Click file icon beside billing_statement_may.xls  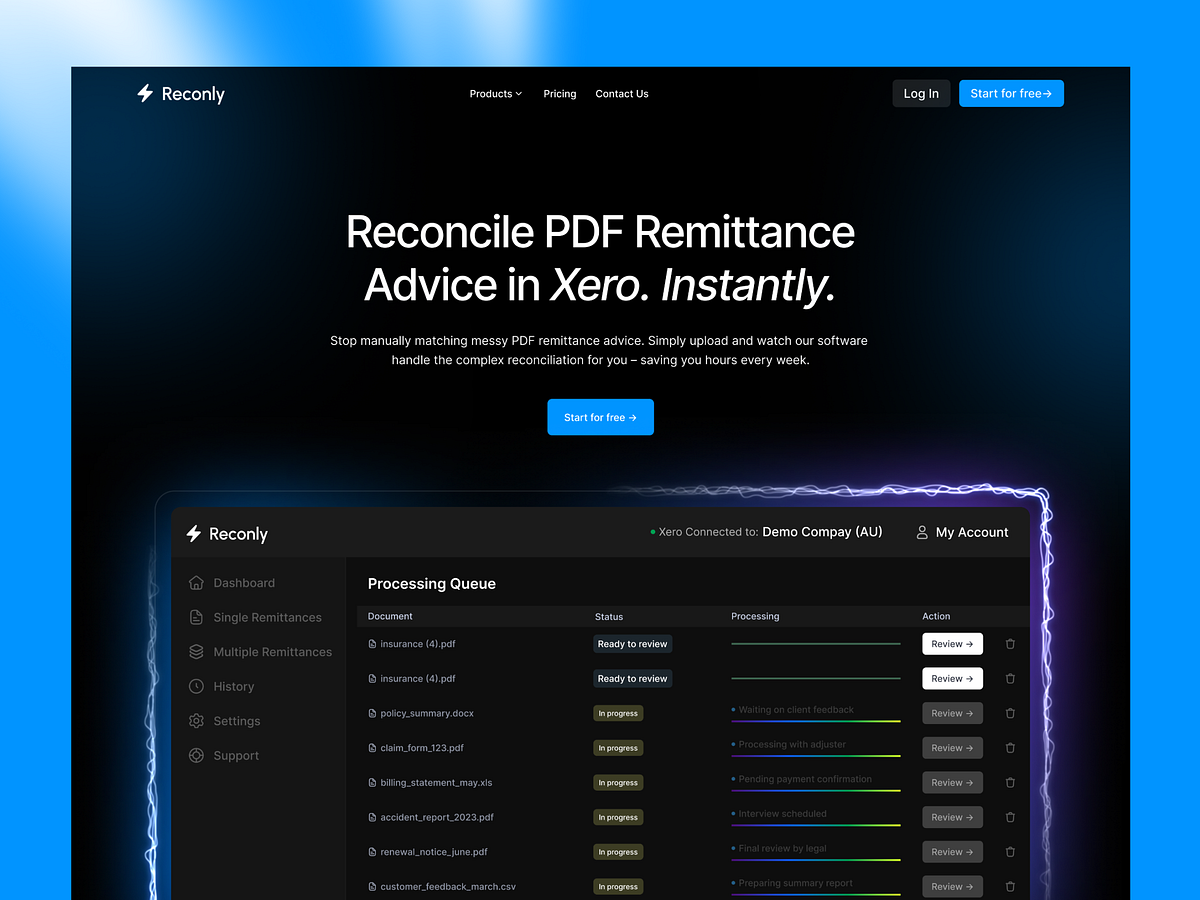tap(373, 783)
